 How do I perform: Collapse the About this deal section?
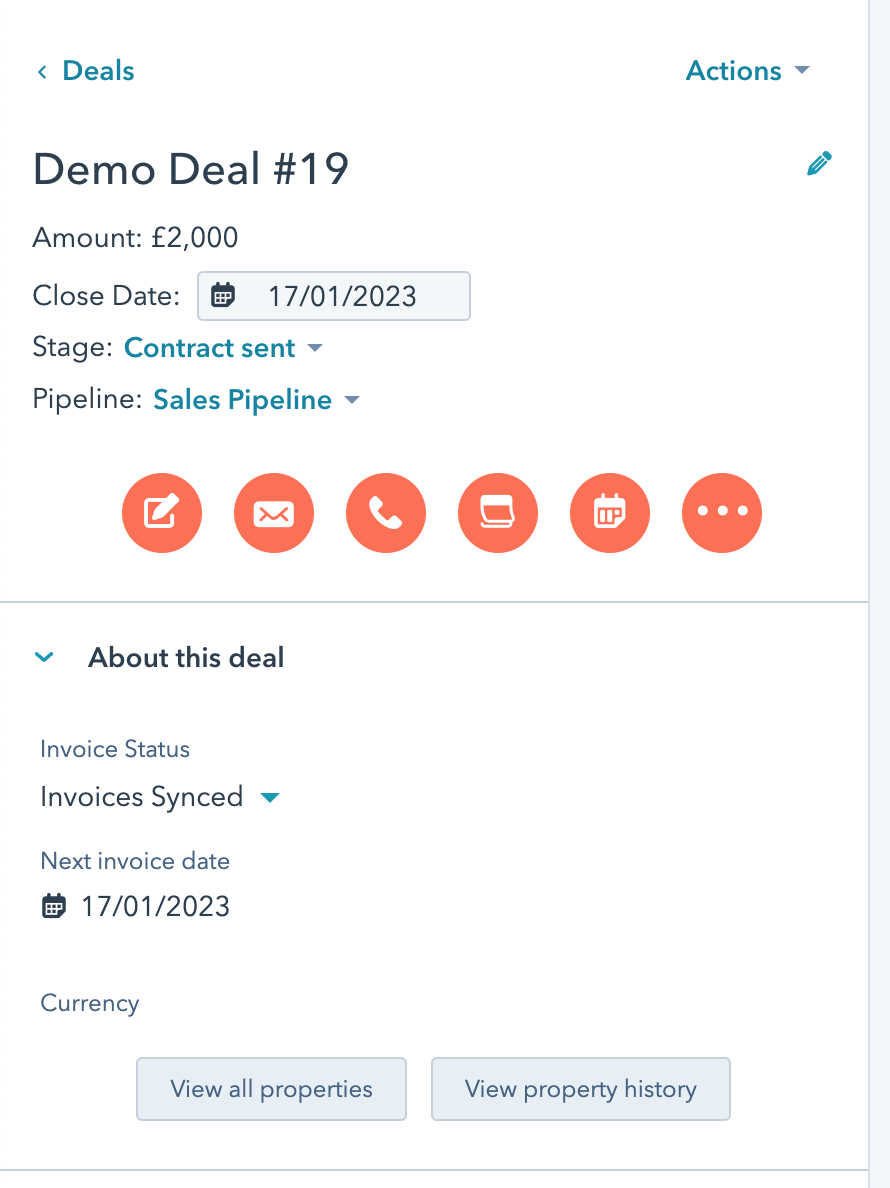point(44,657)
